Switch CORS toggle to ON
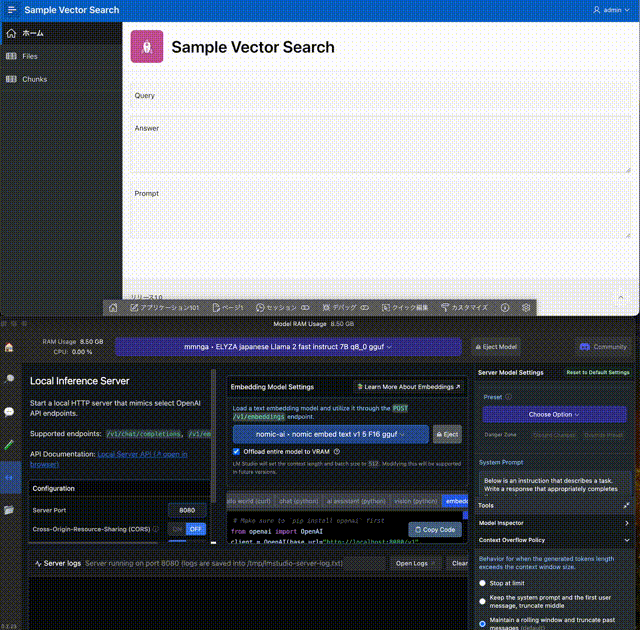 click(177, 529)
